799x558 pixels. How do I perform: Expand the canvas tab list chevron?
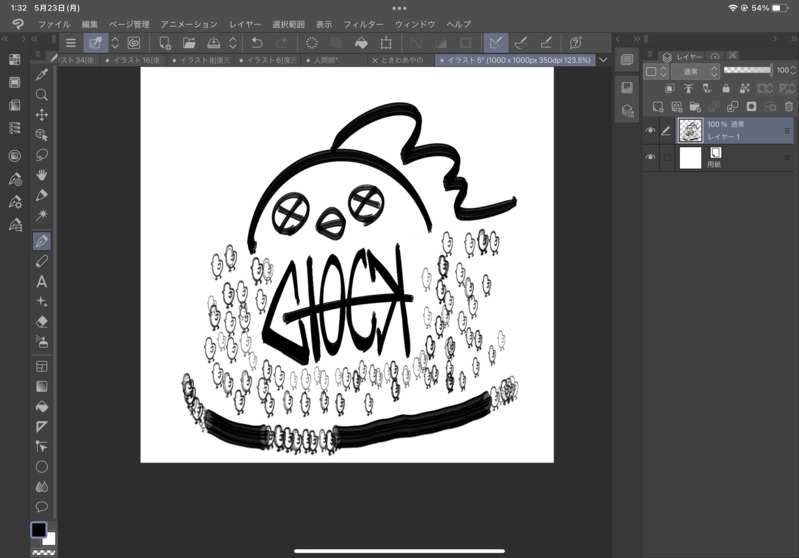tap(603, 60)
